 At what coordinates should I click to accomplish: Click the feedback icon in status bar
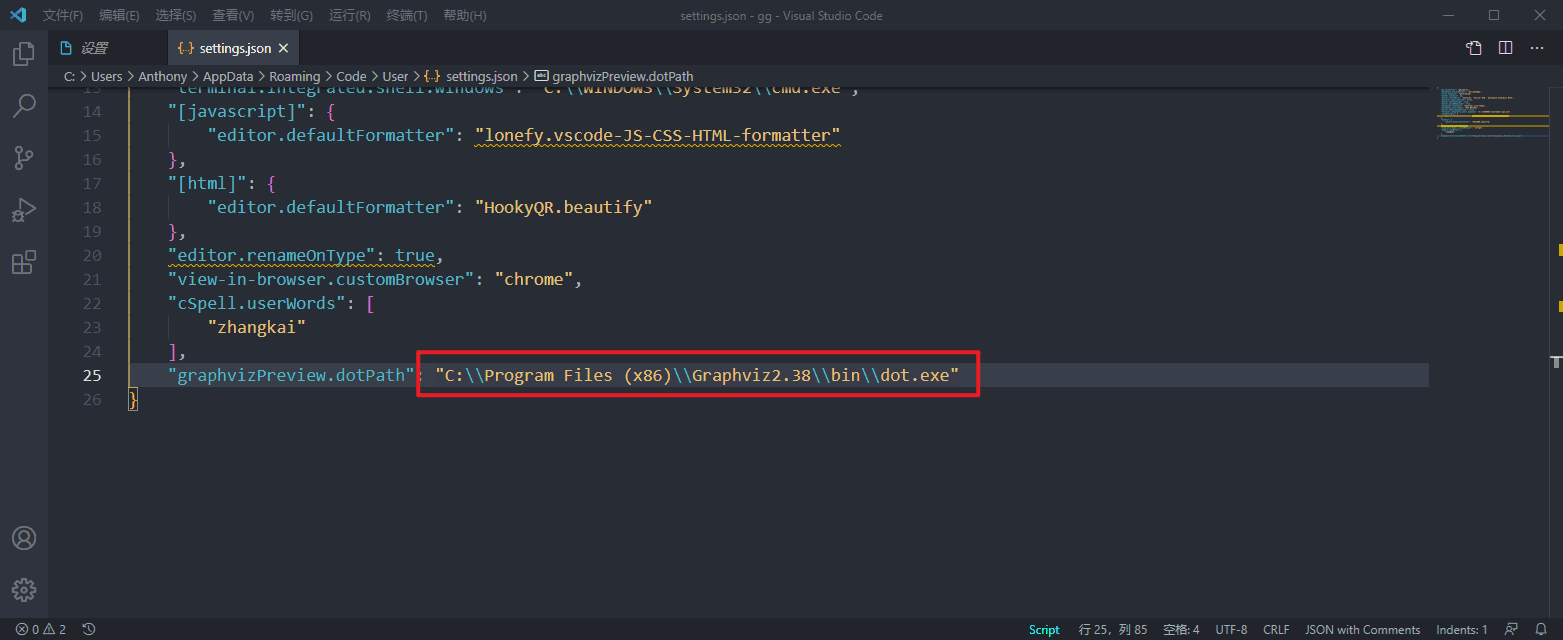(x=1512, y=630)
